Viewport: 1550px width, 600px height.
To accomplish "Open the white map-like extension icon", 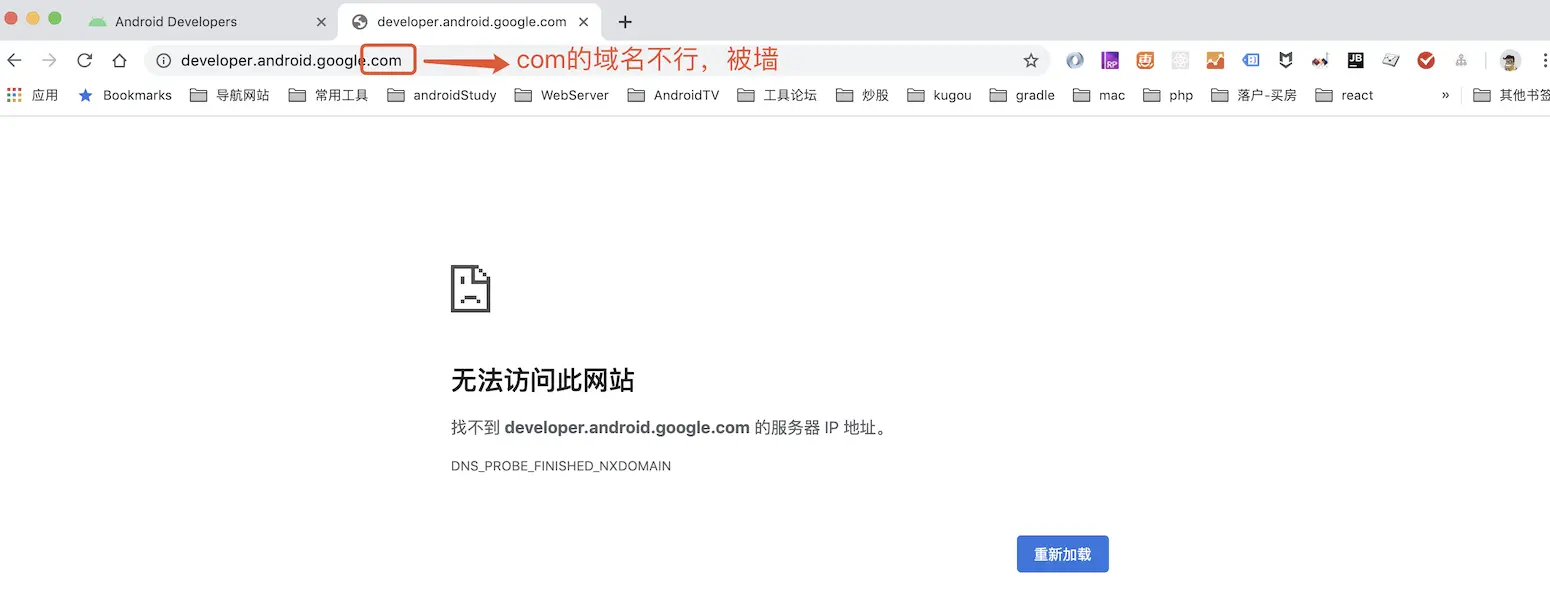I will point(1391,60).
